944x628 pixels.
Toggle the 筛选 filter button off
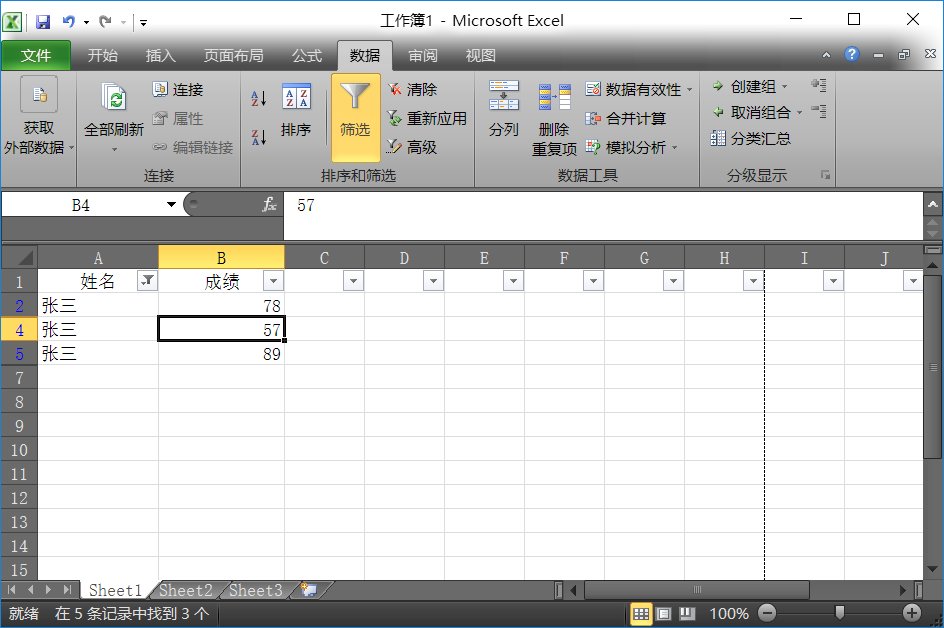pos(355,118)
